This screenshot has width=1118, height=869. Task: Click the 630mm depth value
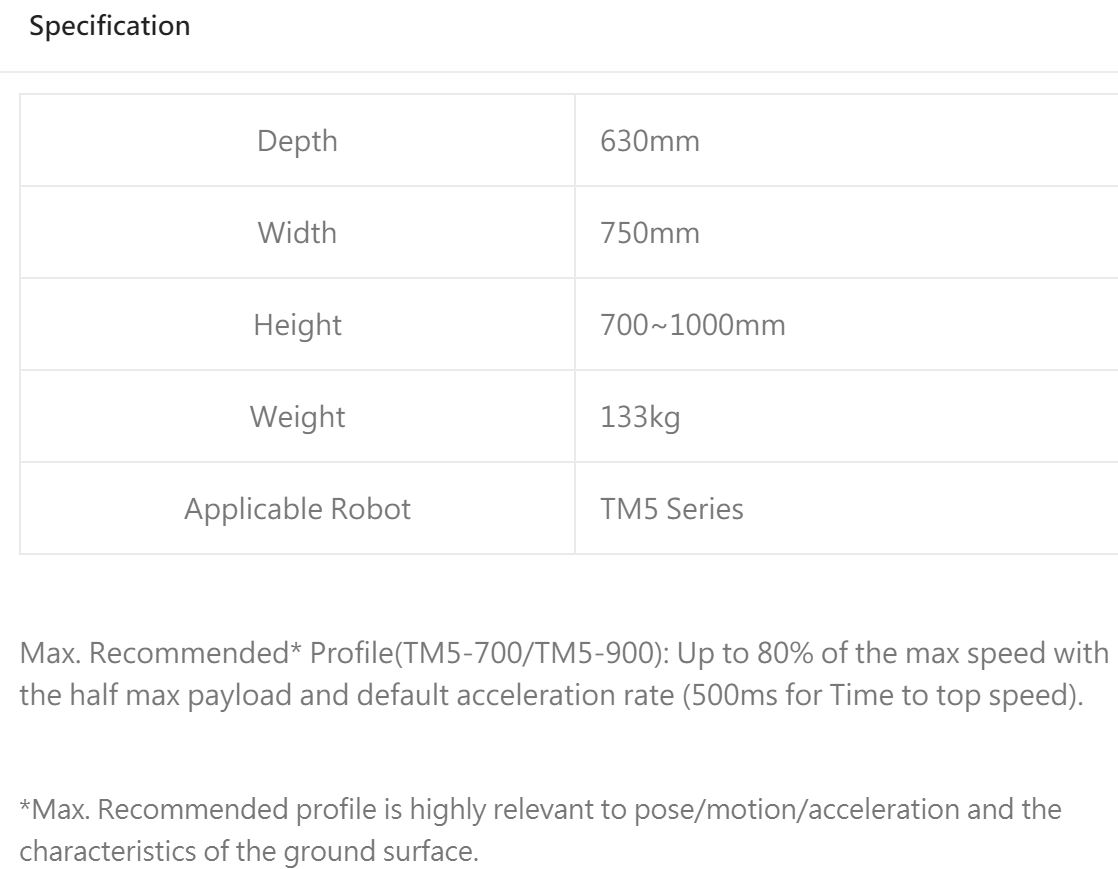tap(650, 141)
